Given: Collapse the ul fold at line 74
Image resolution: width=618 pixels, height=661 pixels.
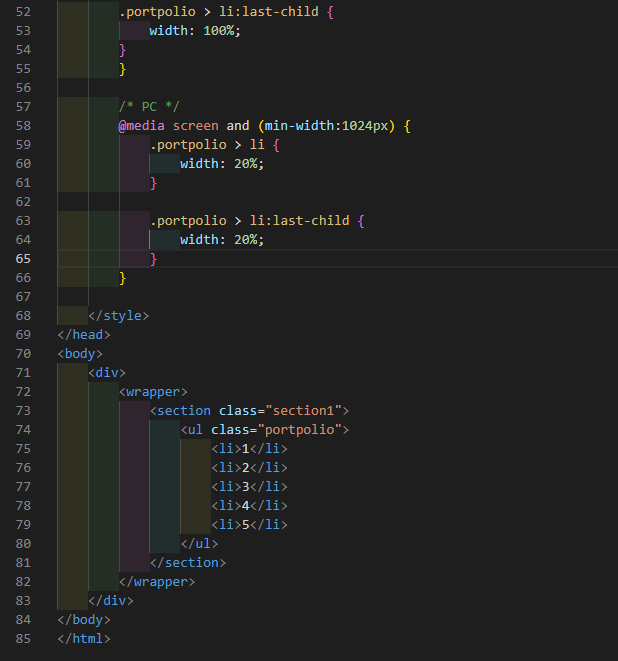Looking at the screenshot, I should click(46, 430).
